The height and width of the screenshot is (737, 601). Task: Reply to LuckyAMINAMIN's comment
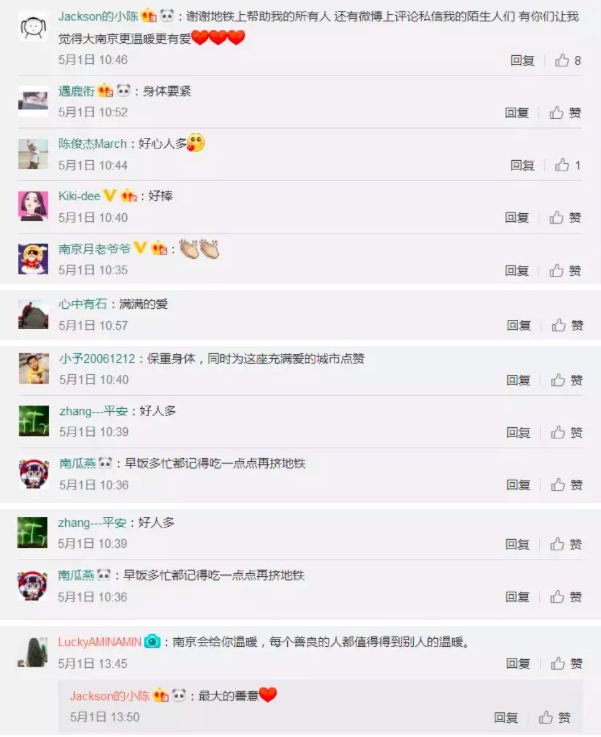point(518,664)
